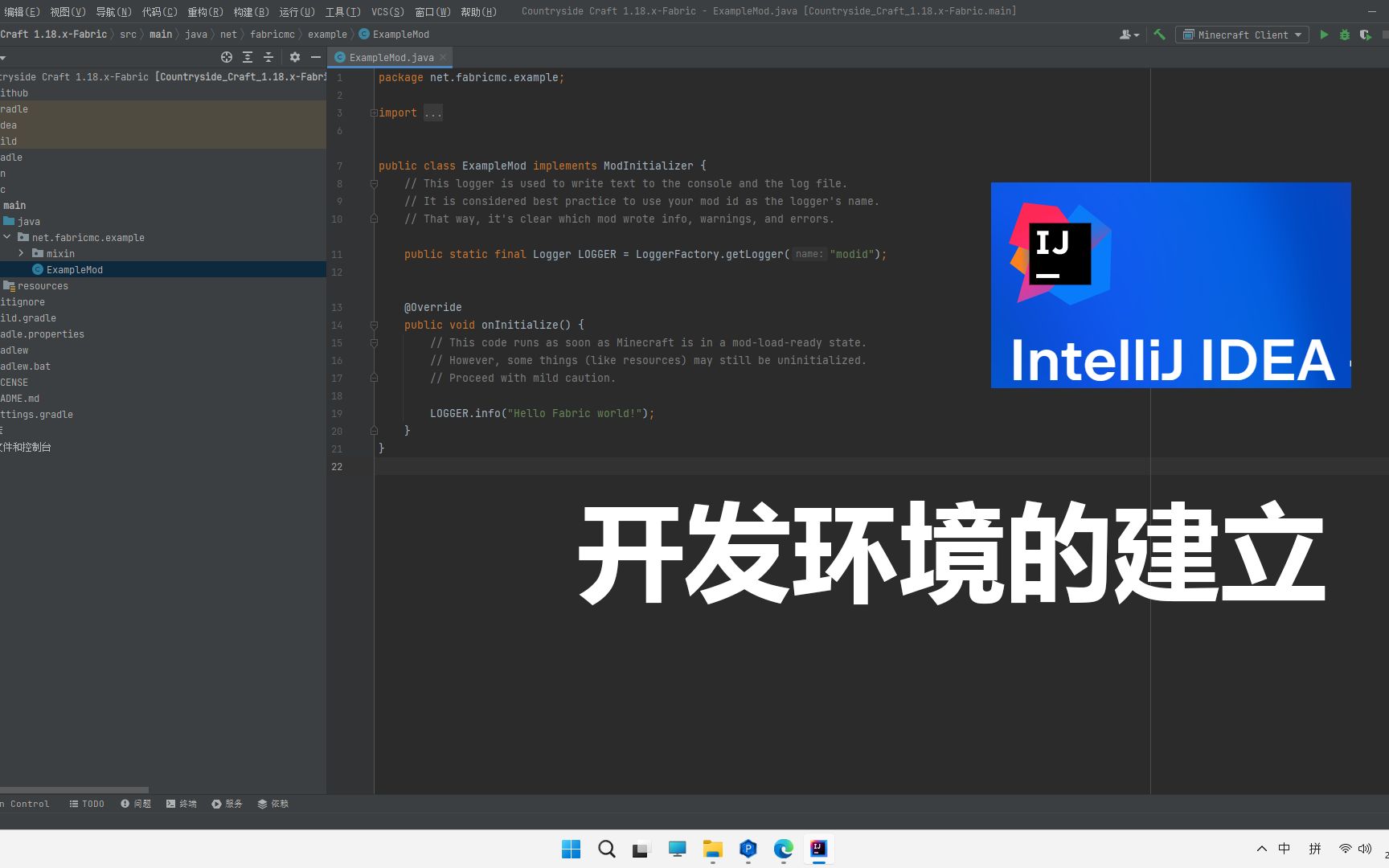Open the 代码(C) menu
The image size is (1389, 868).
[159, 11]
